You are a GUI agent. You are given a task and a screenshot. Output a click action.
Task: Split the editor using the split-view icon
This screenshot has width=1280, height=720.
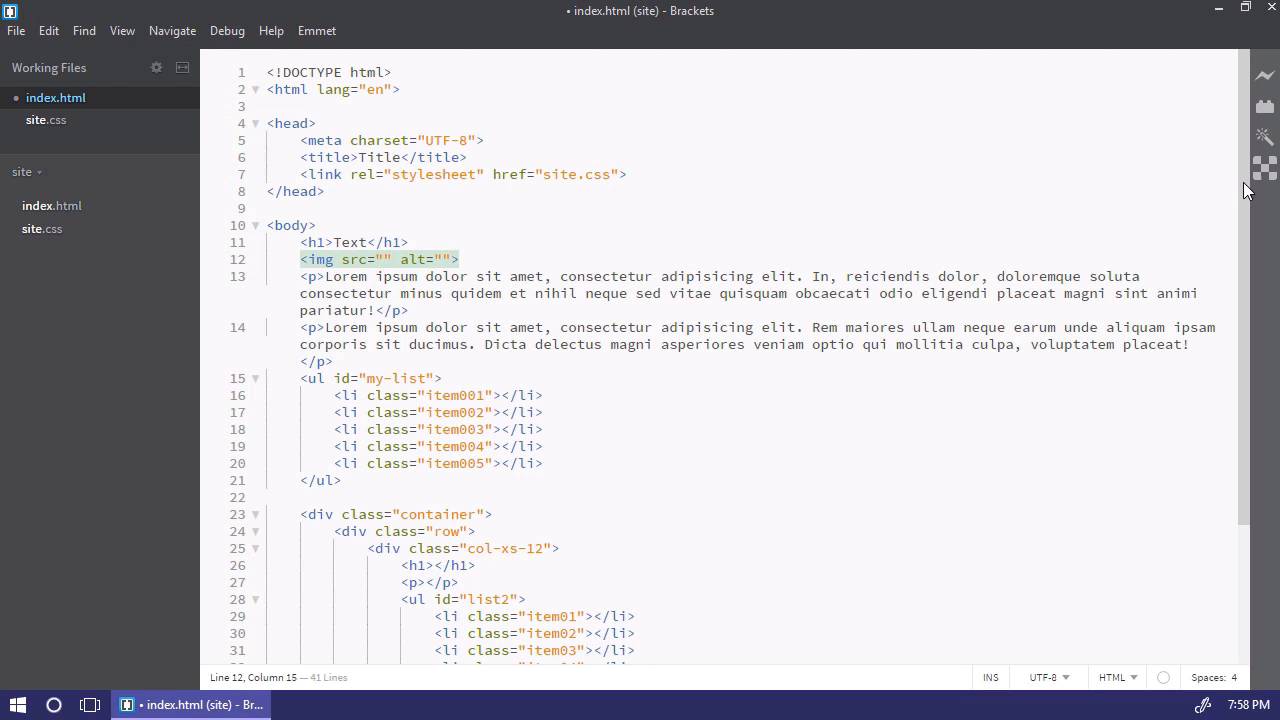pyautogui.click(x=182, y=68)
